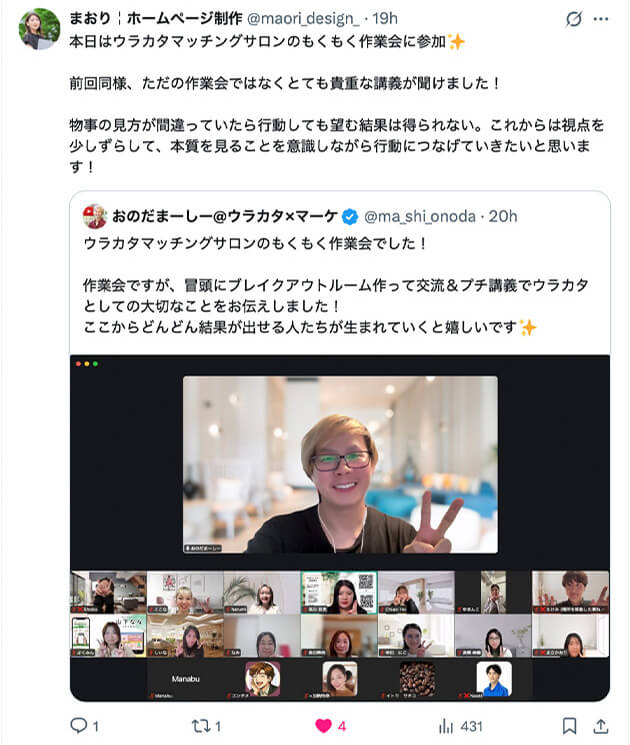630x745 pixels.
Task: Unlike the post via pink heart
Action: pyautogui.click(x=324, y=726)
